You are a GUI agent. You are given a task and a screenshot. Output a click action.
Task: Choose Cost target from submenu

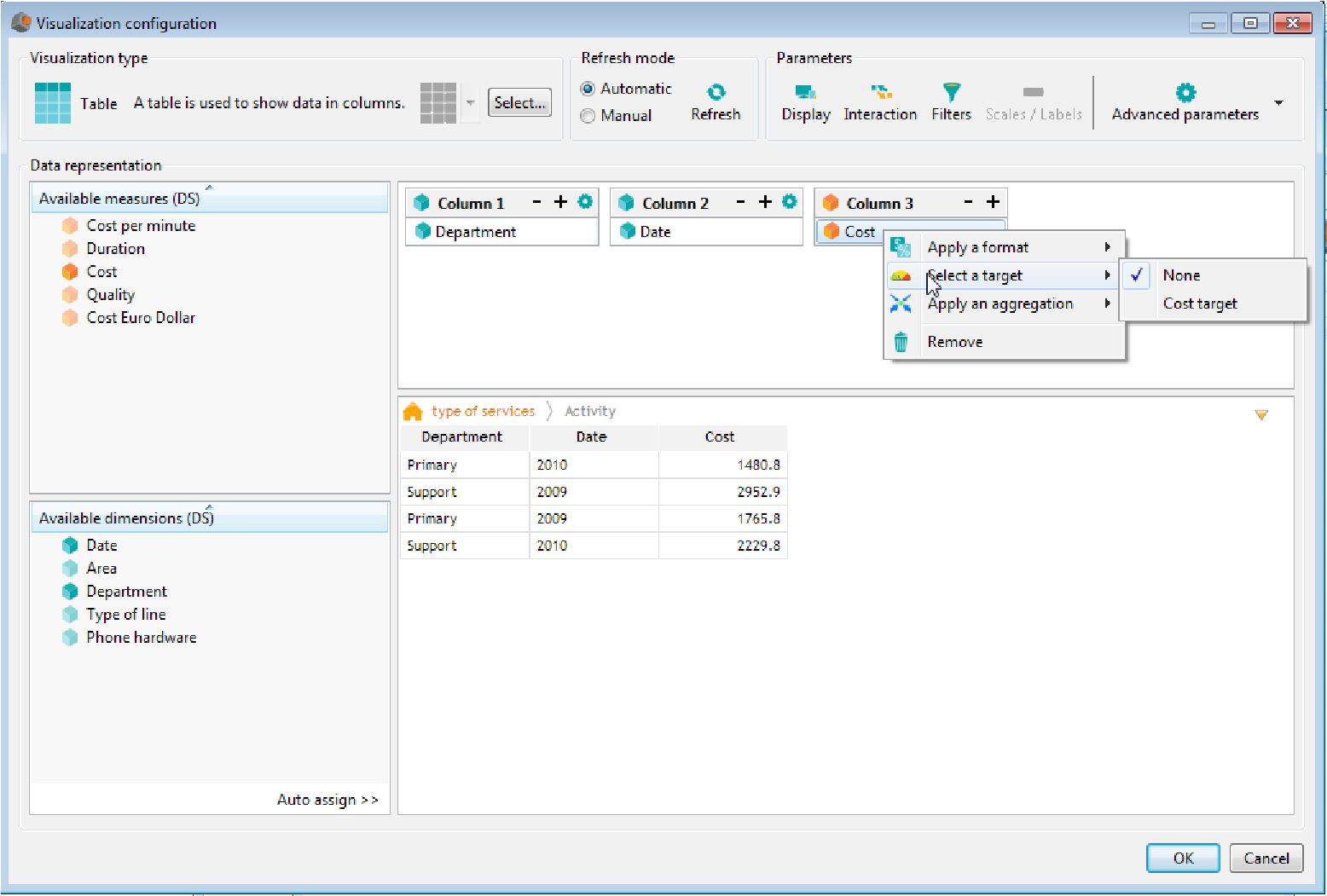point(1213,303)
